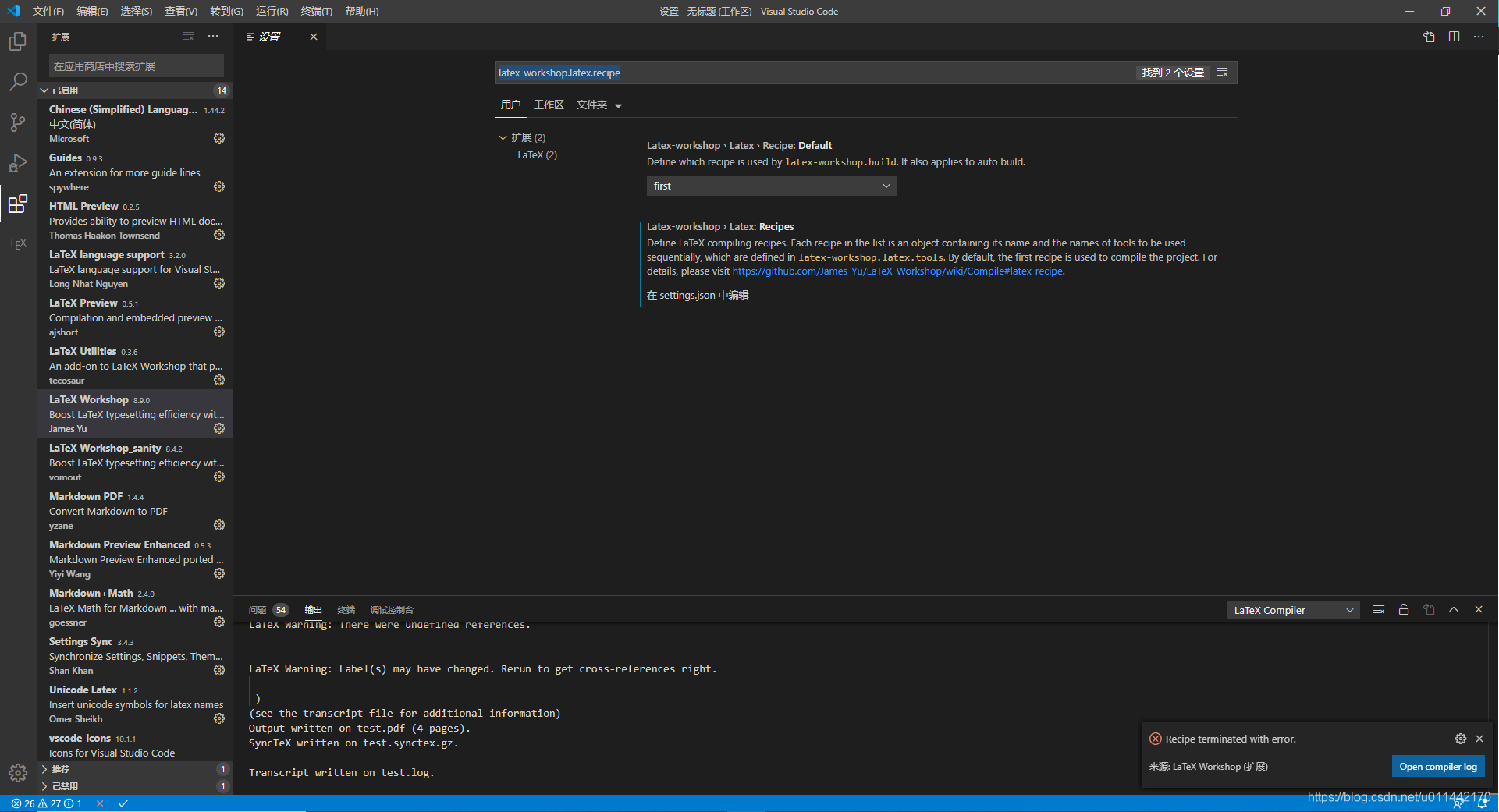Open the Help menu
Image resolution: width=1499 pixels, height=812 pixels.
(361, 11)
